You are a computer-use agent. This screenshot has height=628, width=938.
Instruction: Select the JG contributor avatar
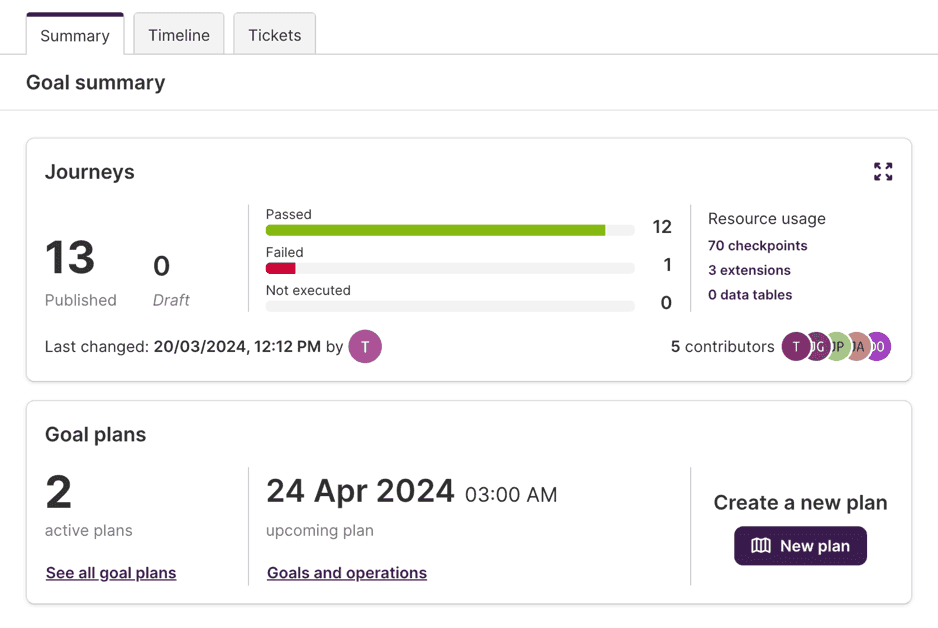(817, 347)
